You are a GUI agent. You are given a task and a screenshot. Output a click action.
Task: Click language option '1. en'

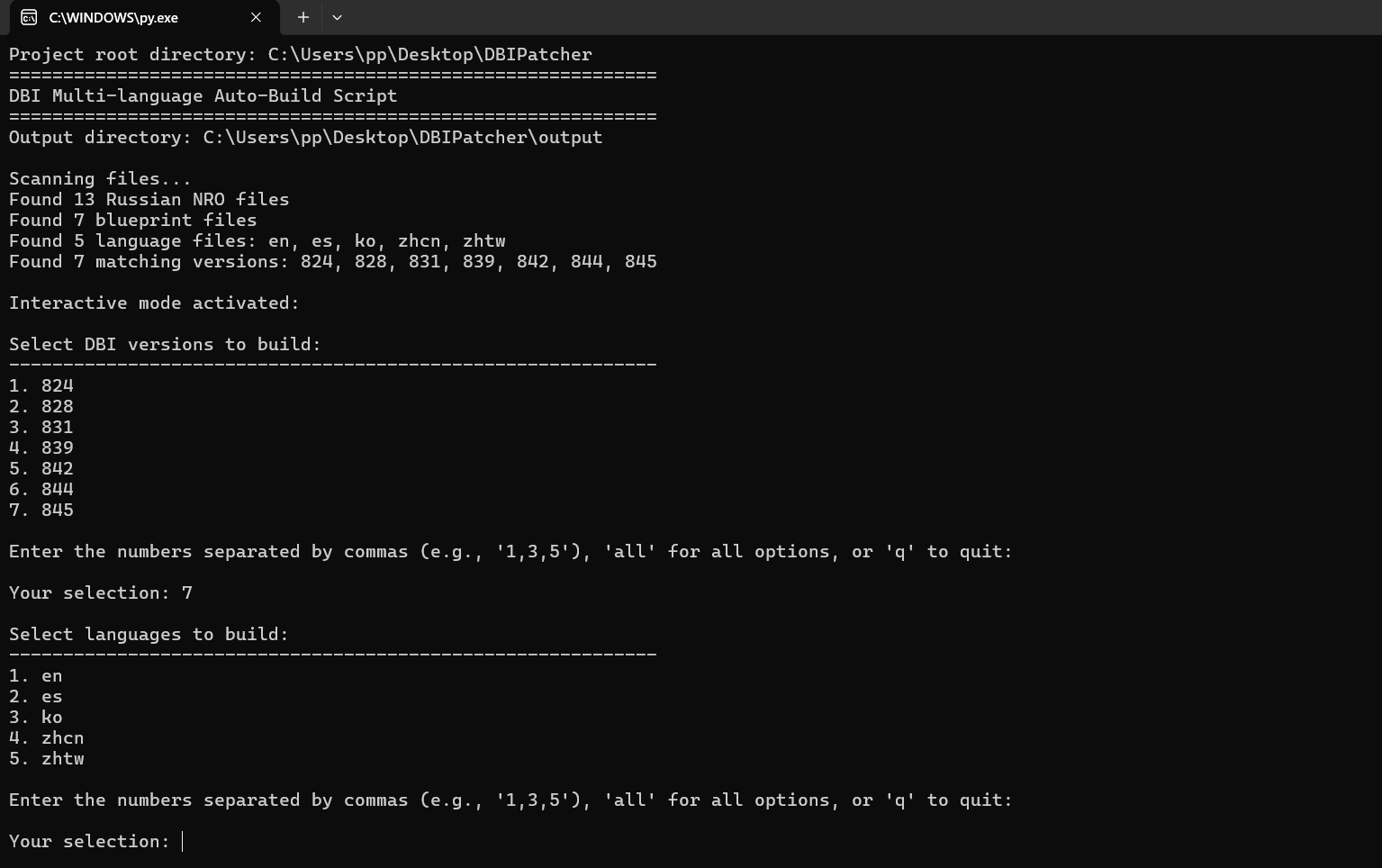36,675
